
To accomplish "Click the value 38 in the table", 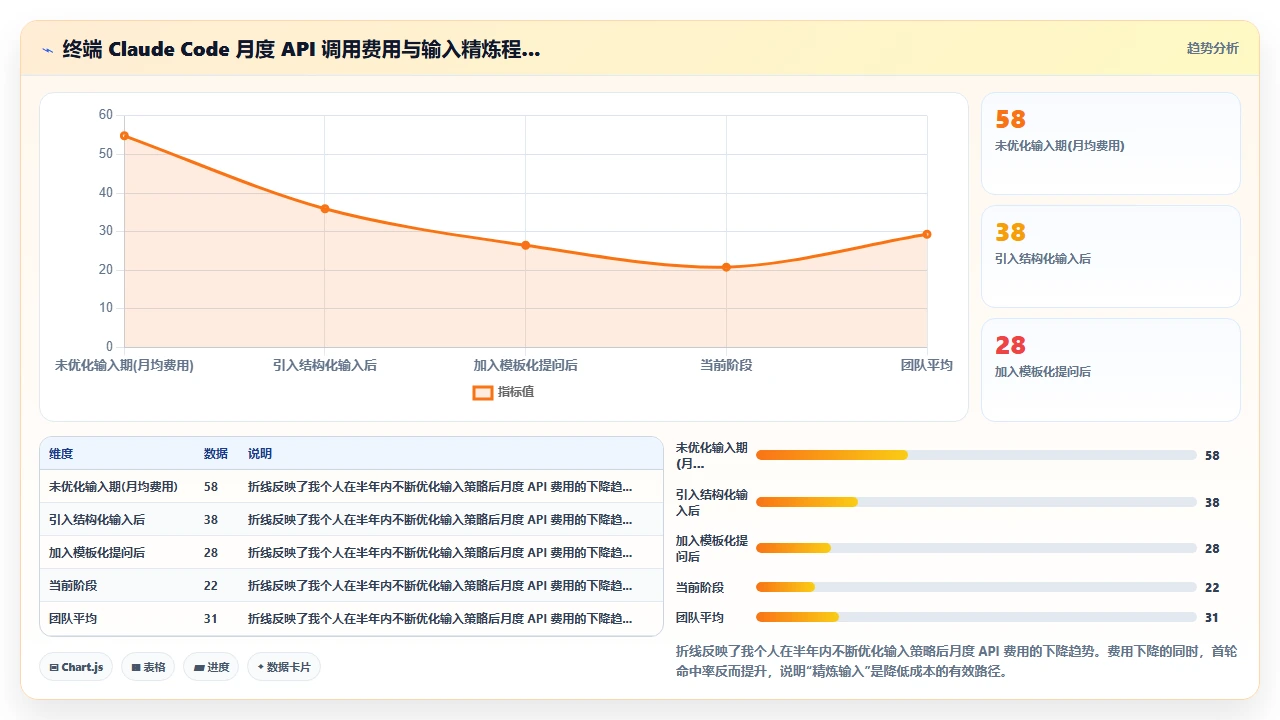I will (x=211, y=520).
